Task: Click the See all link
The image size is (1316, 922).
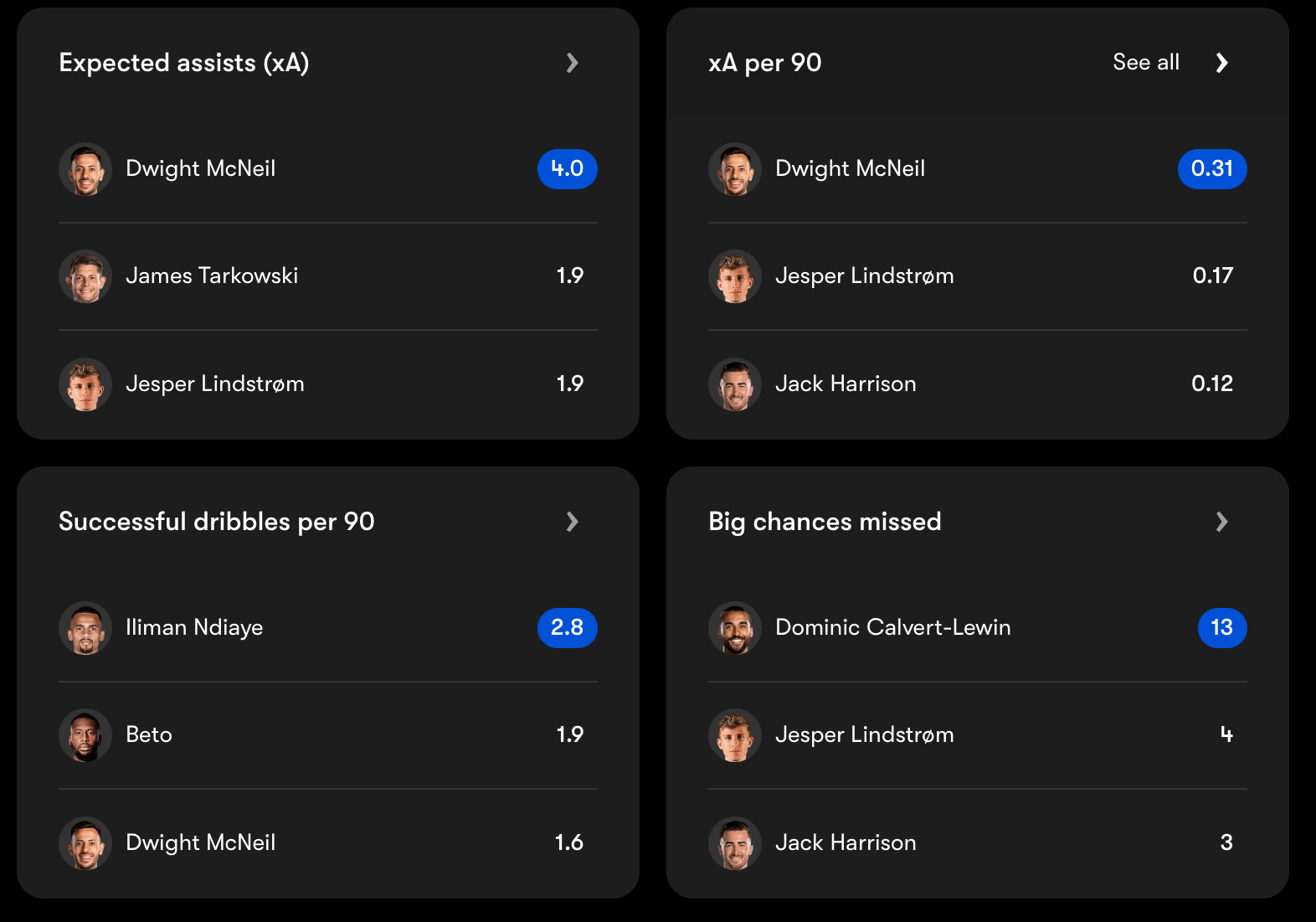Action: [1145, 62]
